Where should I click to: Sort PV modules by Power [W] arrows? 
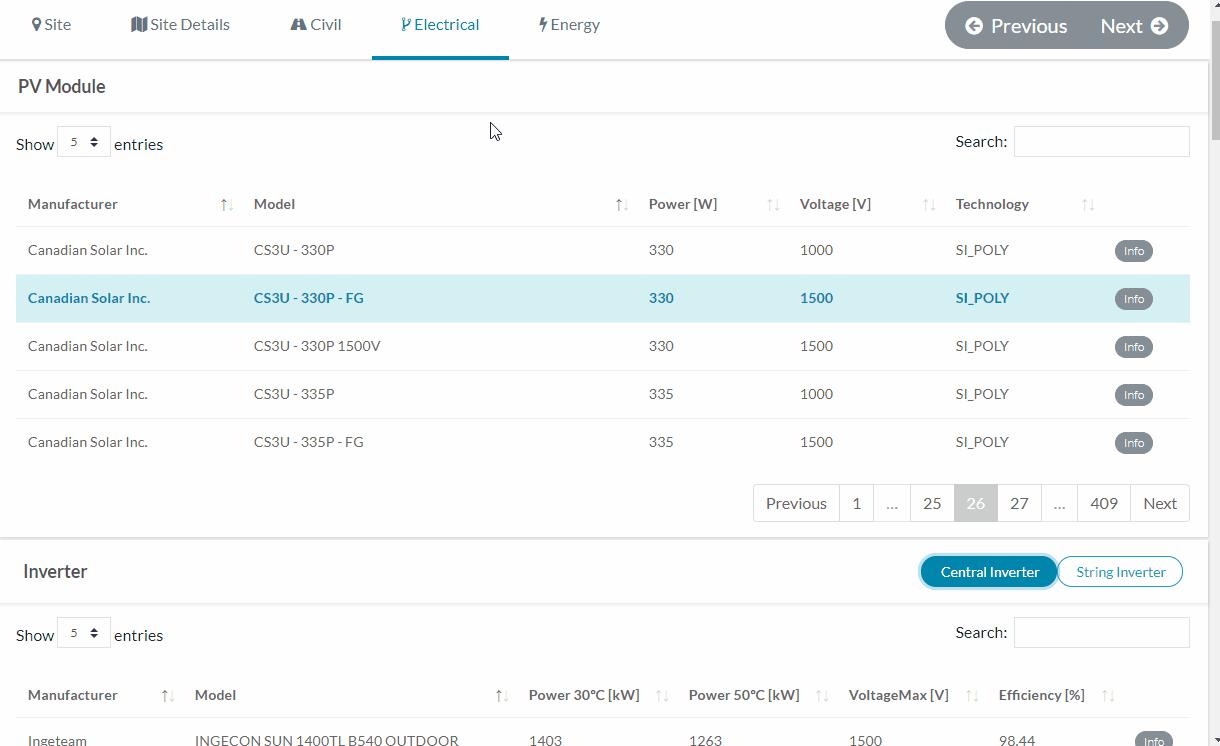(773, 205)
